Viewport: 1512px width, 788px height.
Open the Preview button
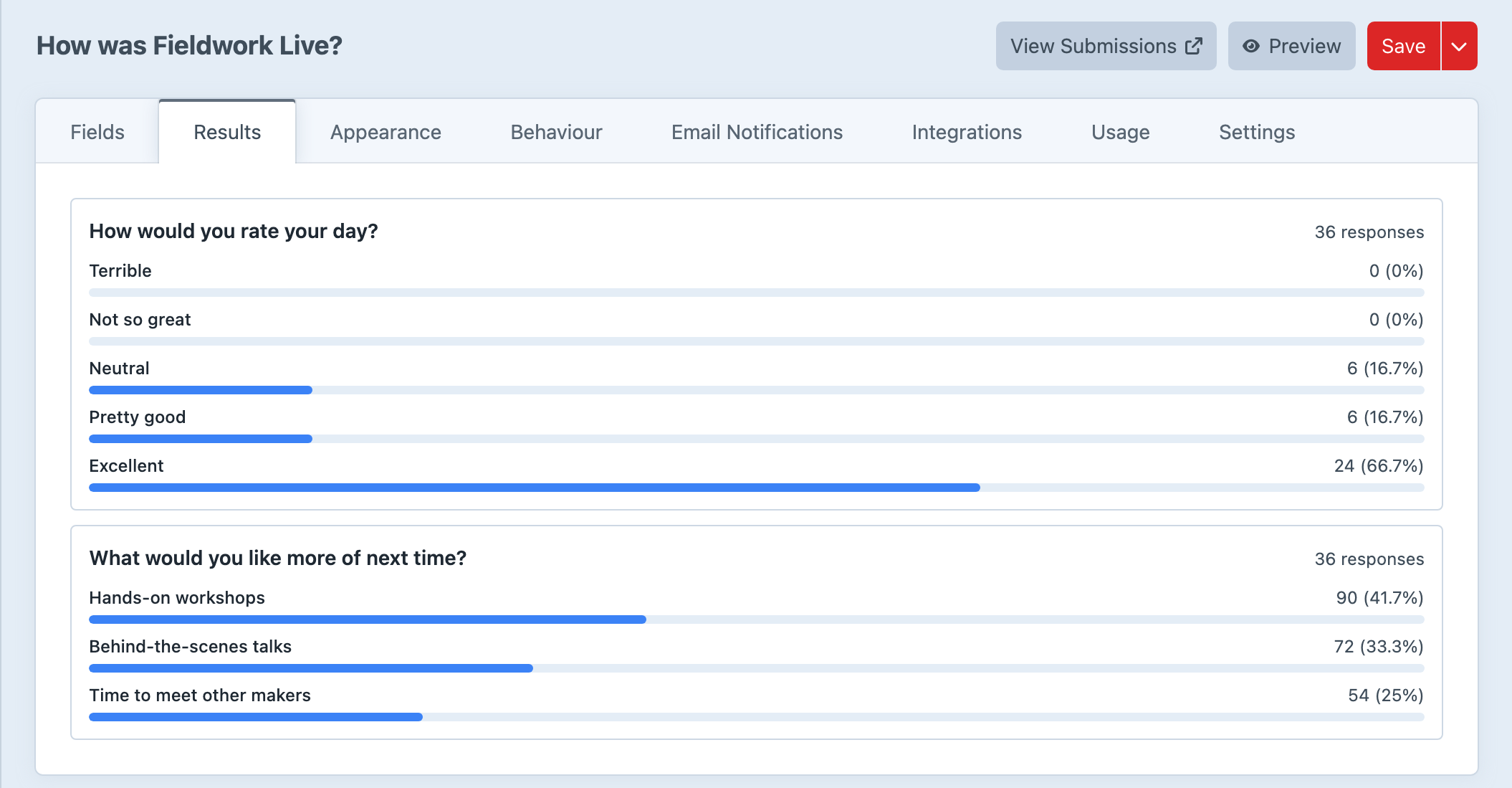[1291, 46]
